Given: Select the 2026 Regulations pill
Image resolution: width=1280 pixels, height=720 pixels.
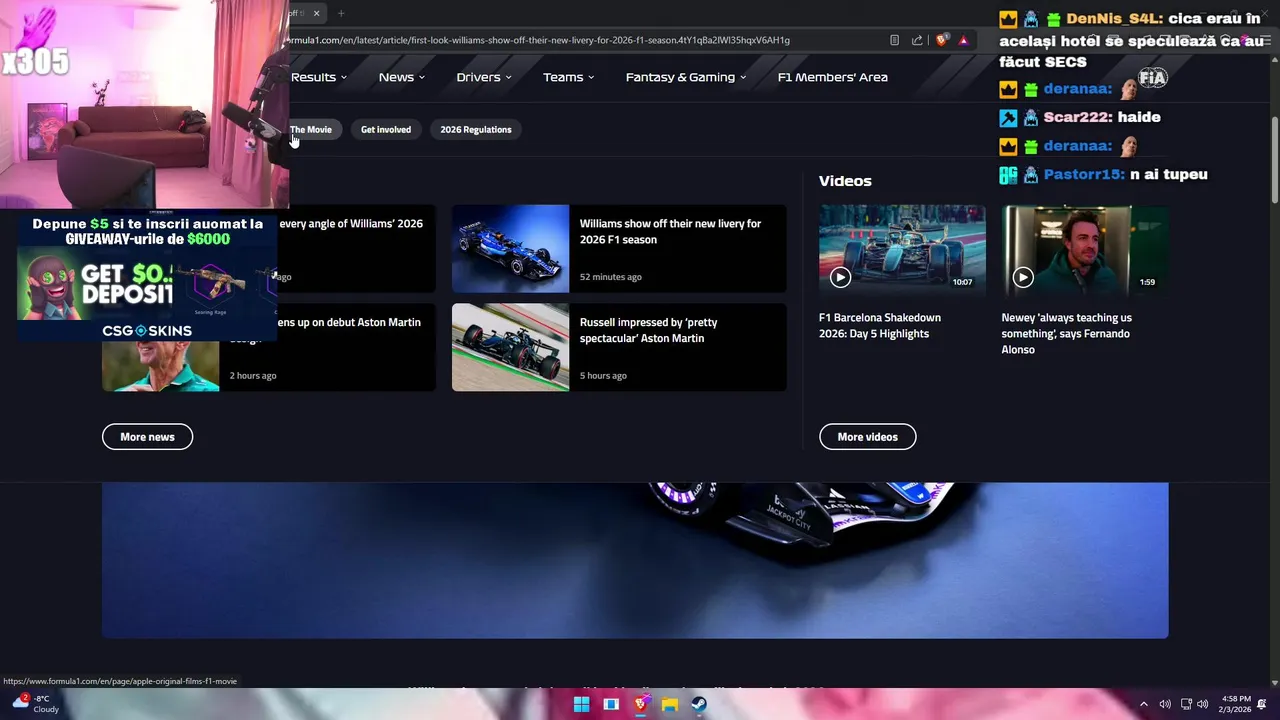Looking at the screenshot, I should point(476,129).
